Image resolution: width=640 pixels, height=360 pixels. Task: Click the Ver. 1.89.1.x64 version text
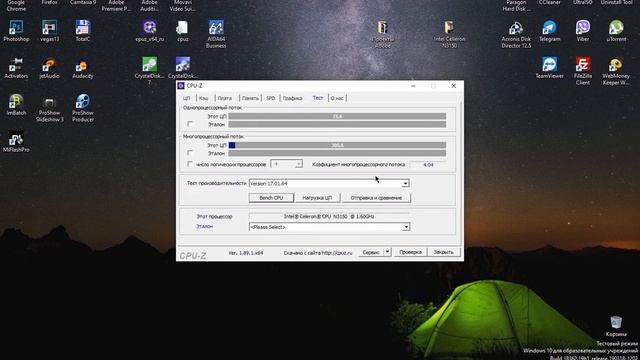(x=246, y=253)
